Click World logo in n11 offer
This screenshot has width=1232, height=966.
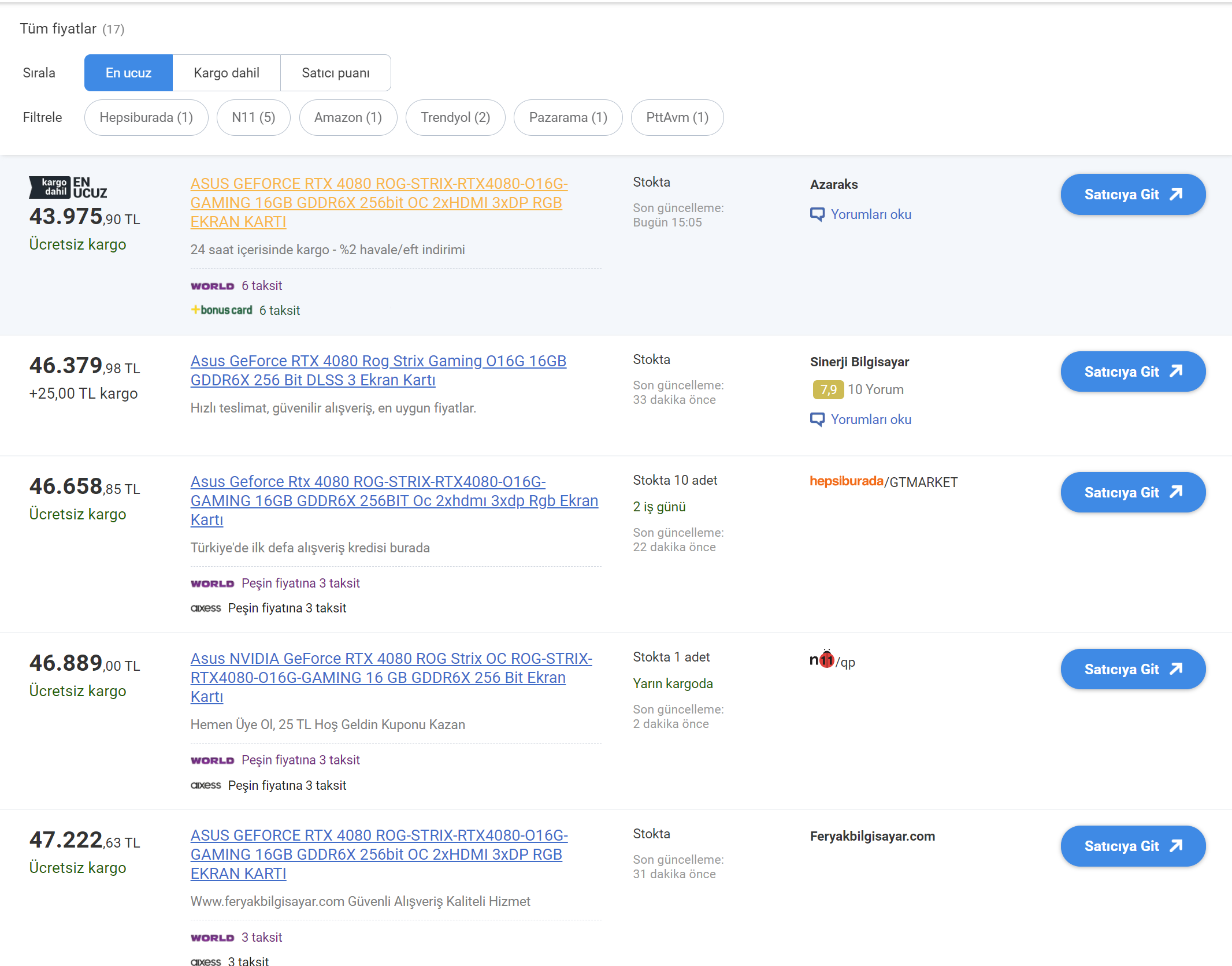click(213, 760)
